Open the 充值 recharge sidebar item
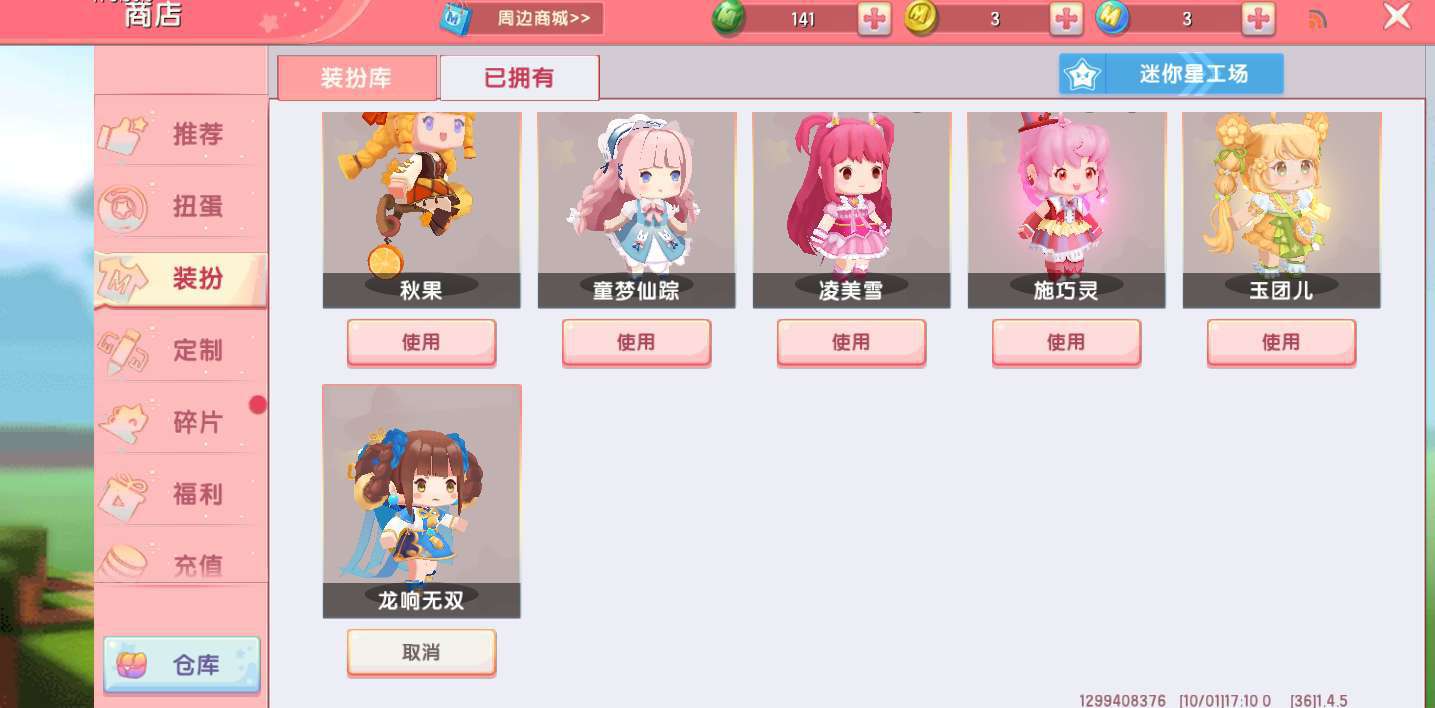Screen dimensions: 1435x708 pyautogui.click(x=180, y=560)
